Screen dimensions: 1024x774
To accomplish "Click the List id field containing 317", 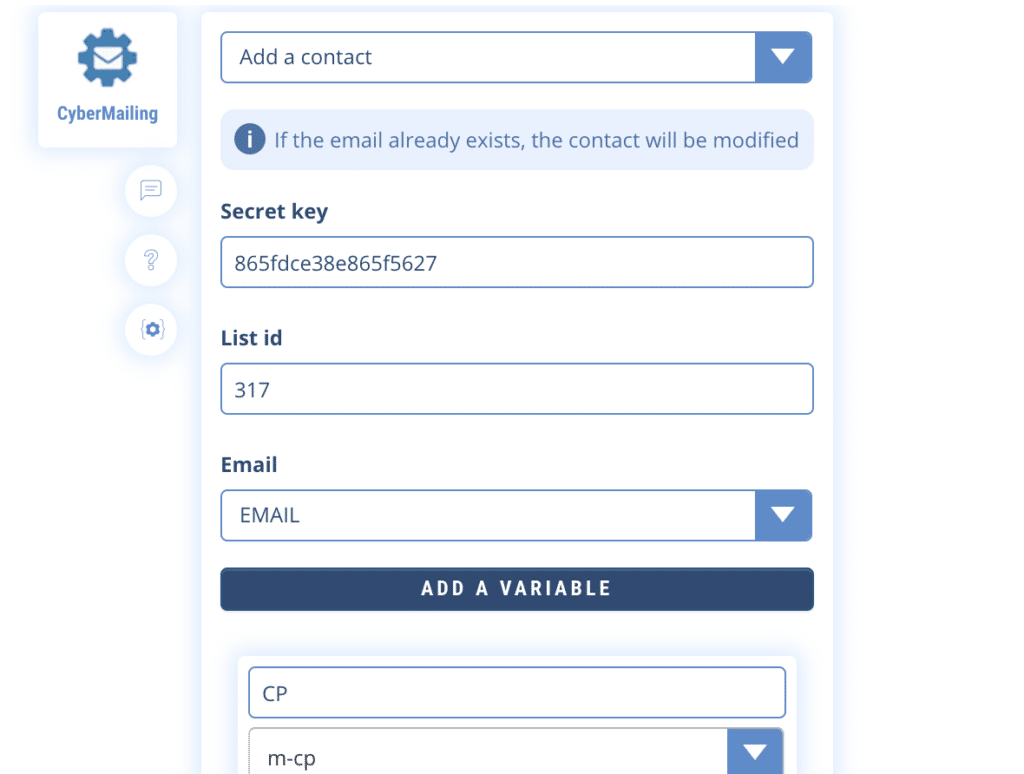I will coord(516,389).
